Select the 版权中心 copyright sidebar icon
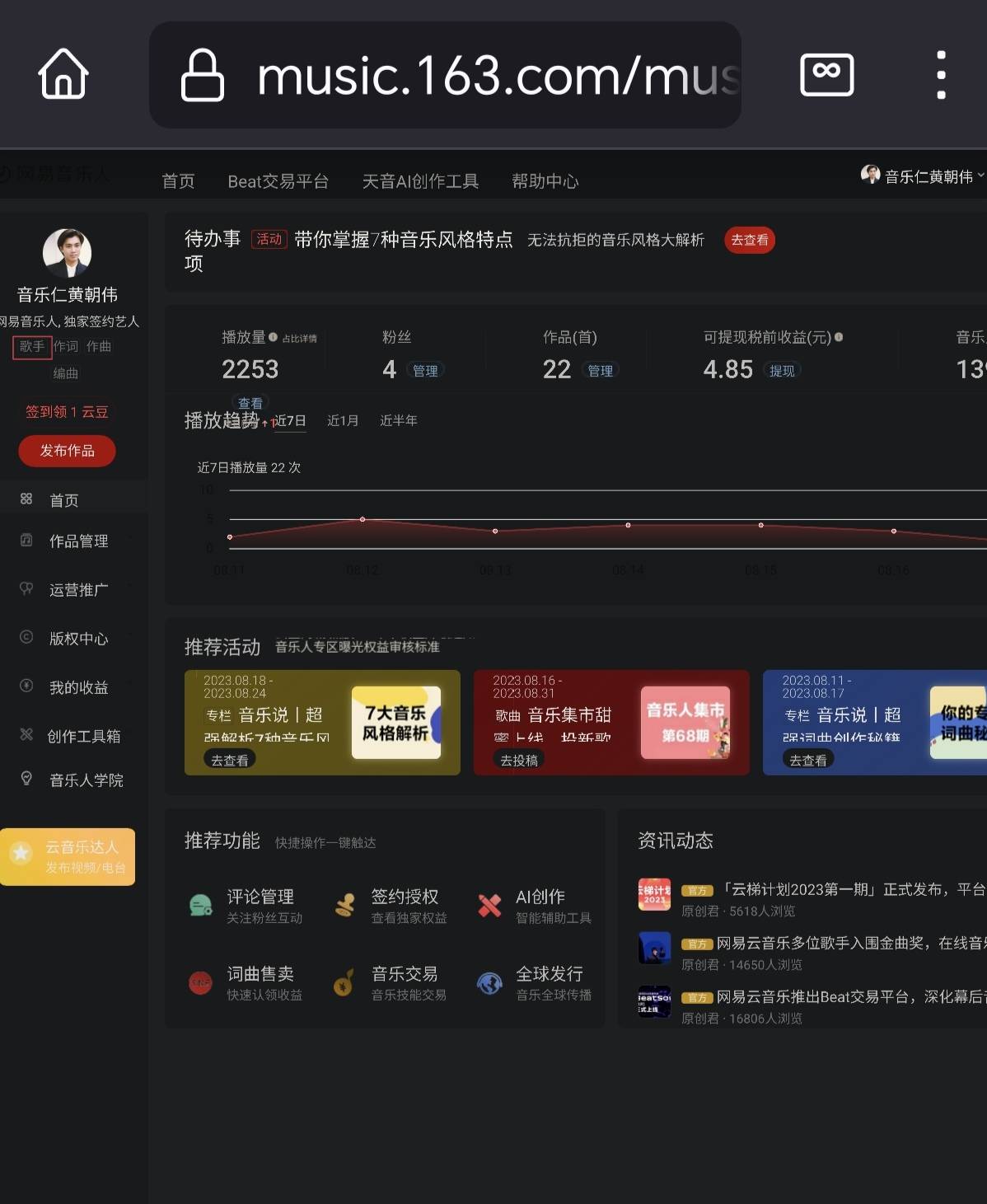987x1204 pixels. (26, 639)
